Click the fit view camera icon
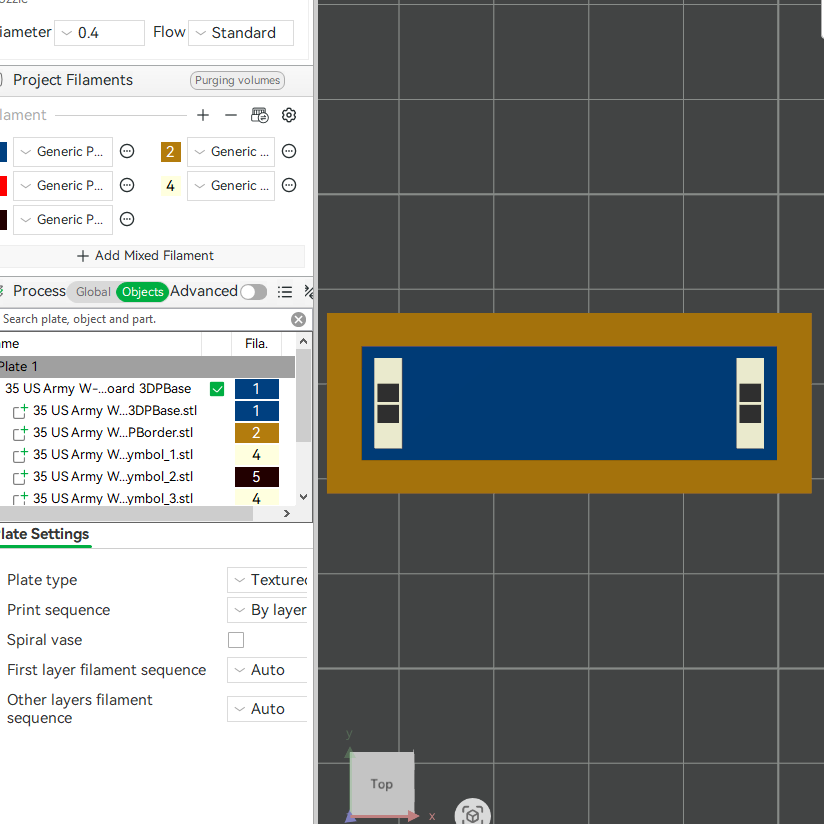 tap(472, 814)
